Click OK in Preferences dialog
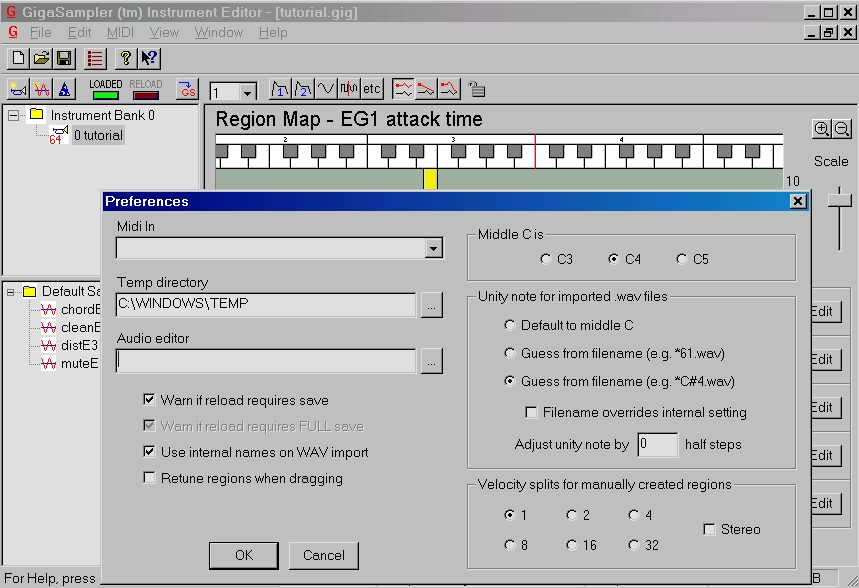 [244, 555]
